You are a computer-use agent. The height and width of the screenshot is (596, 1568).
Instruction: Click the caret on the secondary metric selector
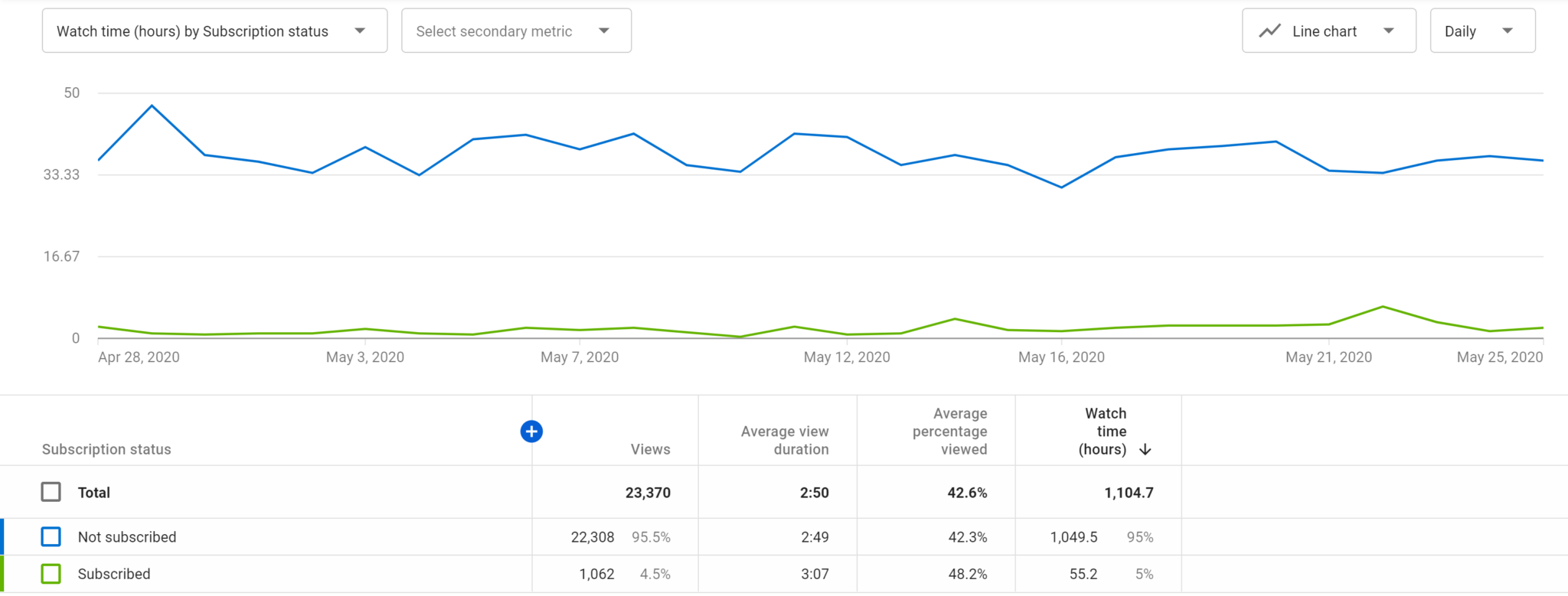tap(604, 31)
